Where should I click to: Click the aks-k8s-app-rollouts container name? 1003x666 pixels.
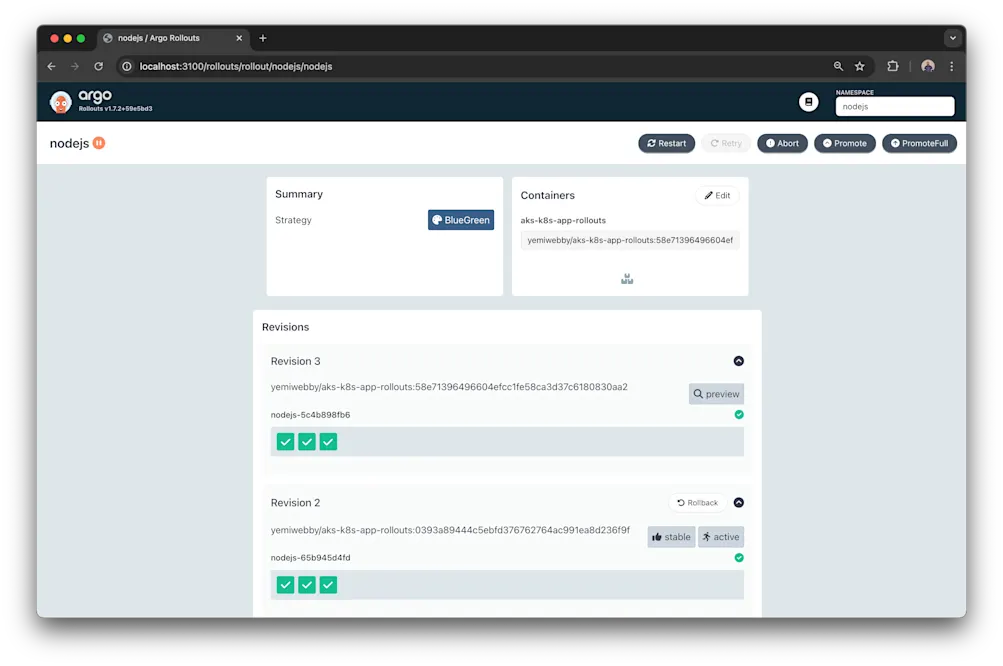click(563, 220)
